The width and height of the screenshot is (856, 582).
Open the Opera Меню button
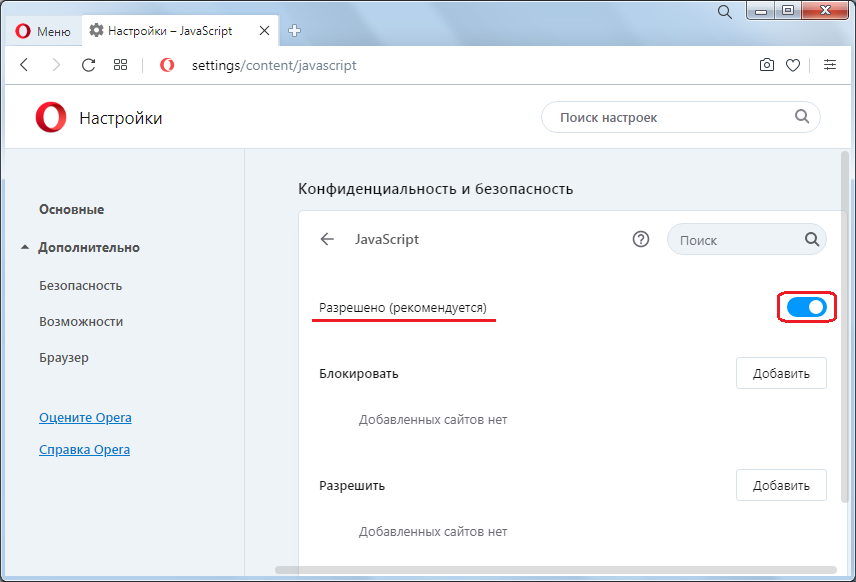43,31
